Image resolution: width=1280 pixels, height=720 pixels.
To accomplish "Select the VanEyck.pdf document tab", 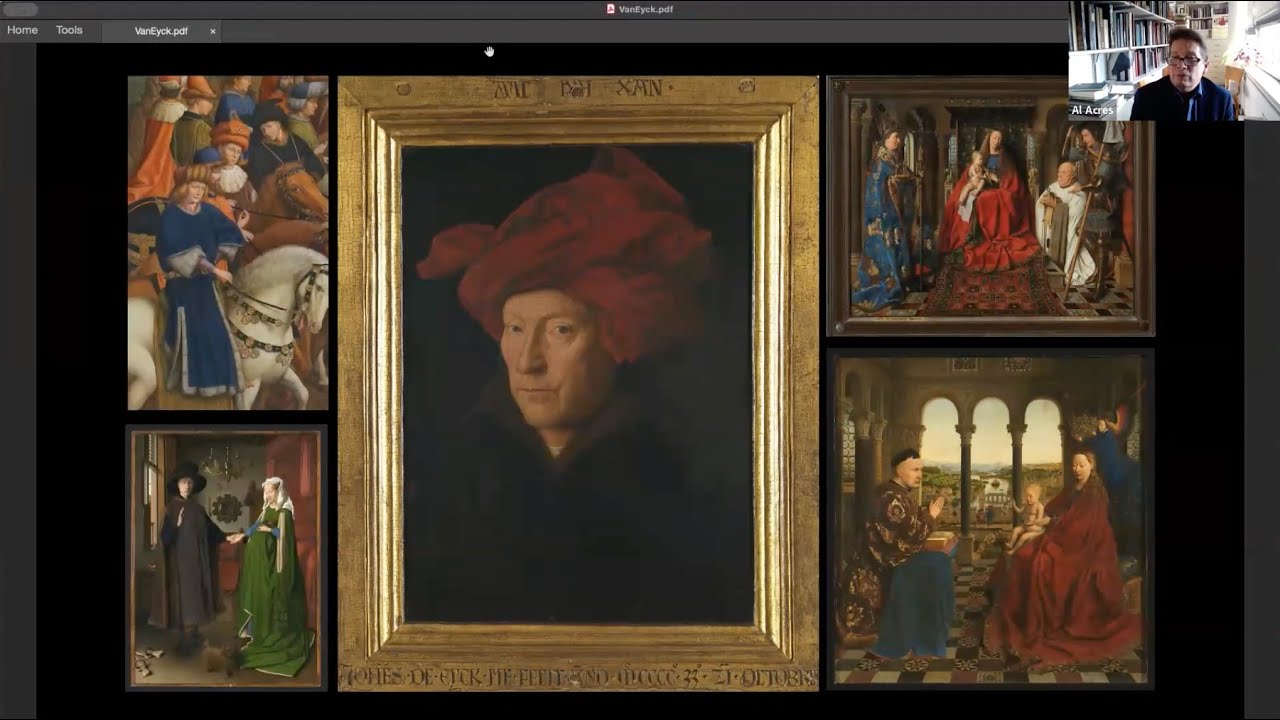I will pos(161,31).
